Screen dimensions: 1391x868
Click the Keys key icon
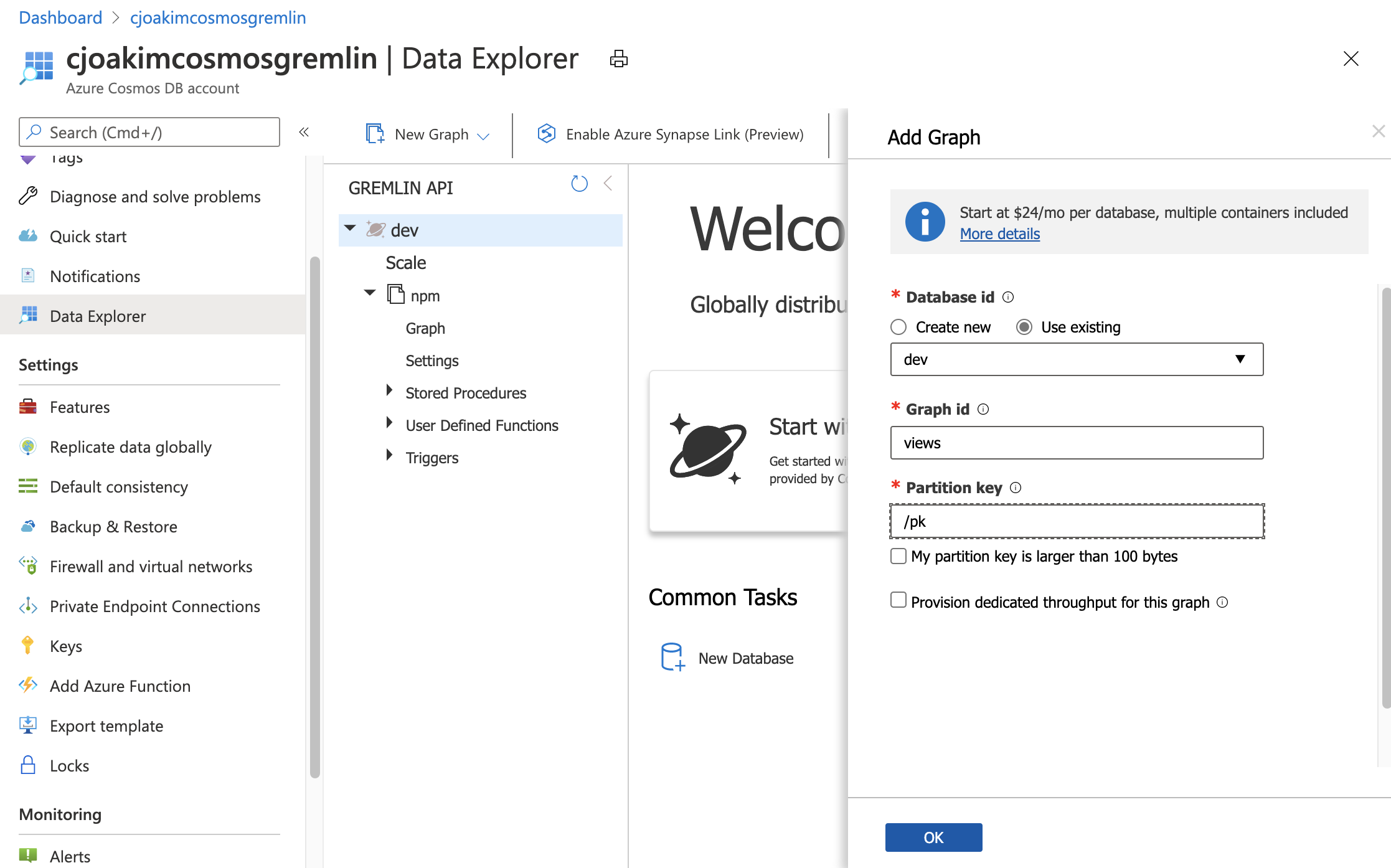pos(28,645)
